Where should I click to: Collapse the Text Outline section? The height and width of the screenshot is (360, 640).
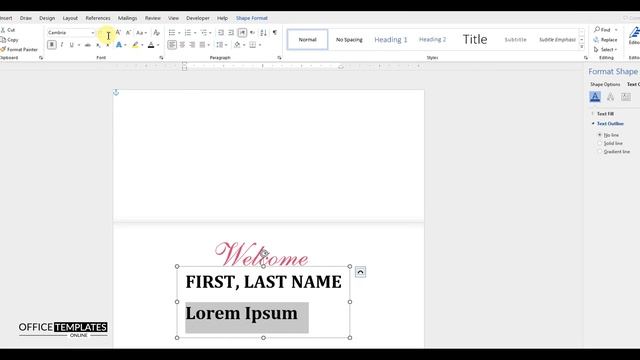tap(607, 124)
